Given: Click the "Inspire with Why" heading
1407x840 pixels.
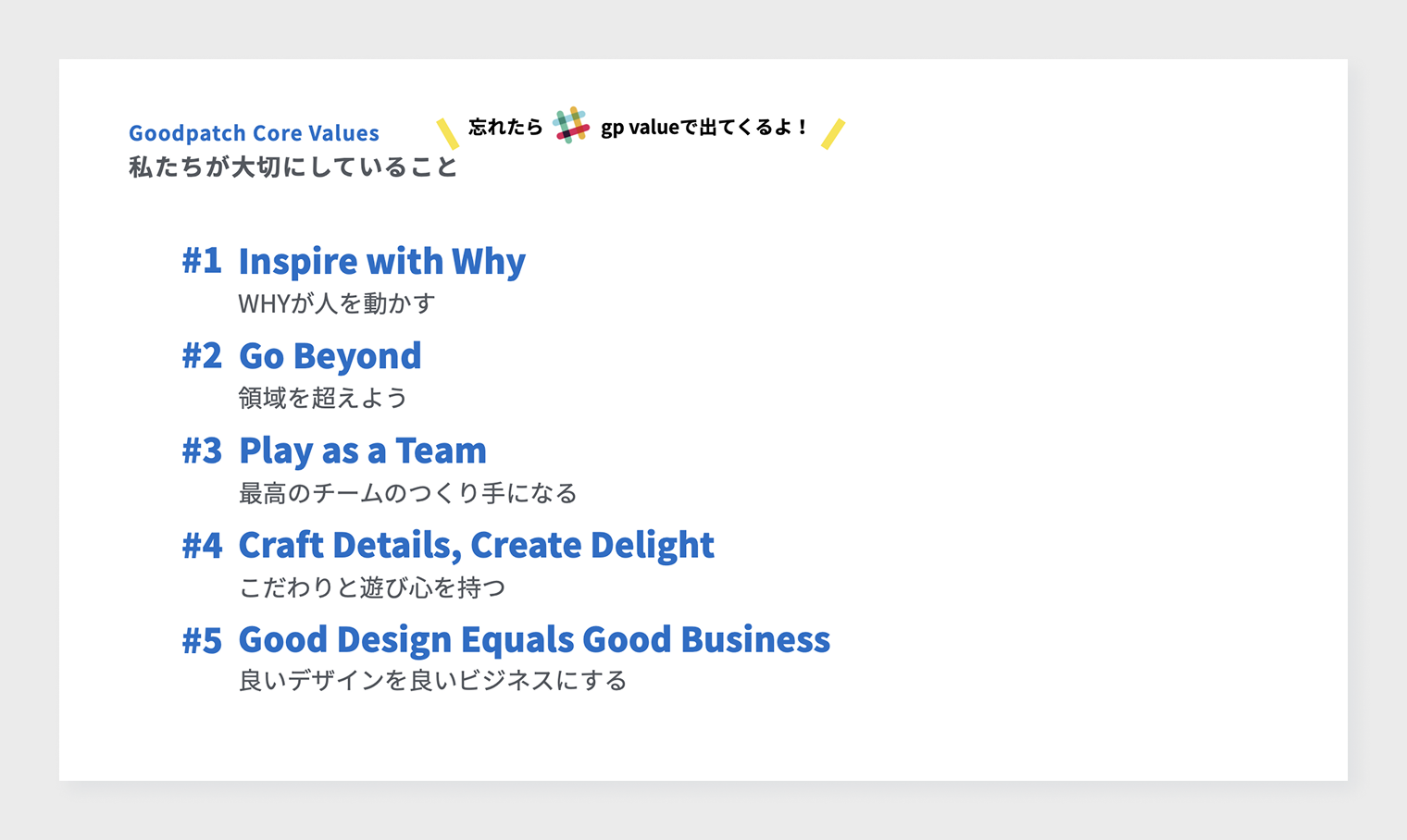Looking at the screenshot, I should (381, 262).
